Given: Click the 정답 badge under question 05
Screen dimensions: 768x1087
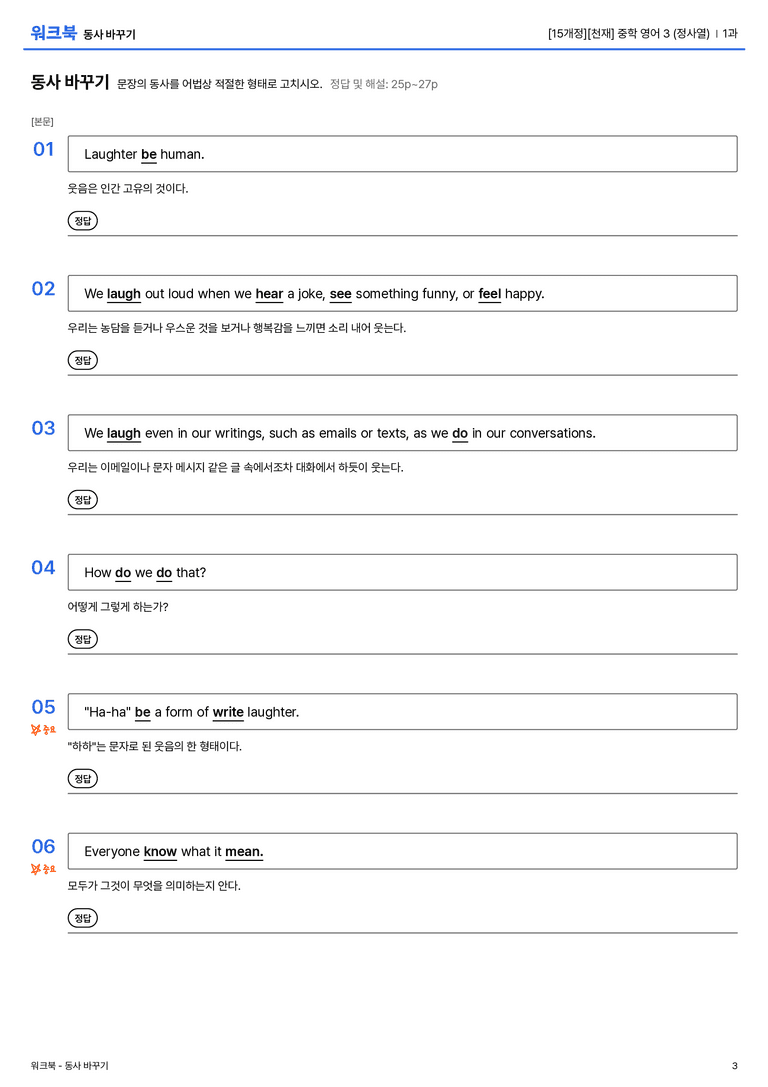Looking at the screenshot, I should point(82,778).
